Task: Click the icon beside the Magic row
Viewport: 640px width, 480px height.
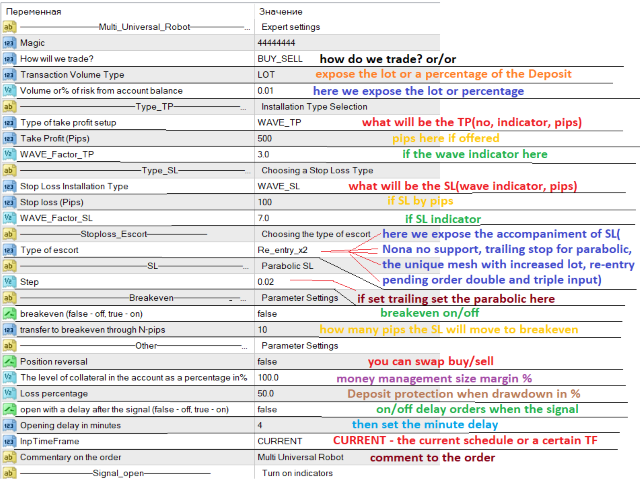Action: pos(9,43)
